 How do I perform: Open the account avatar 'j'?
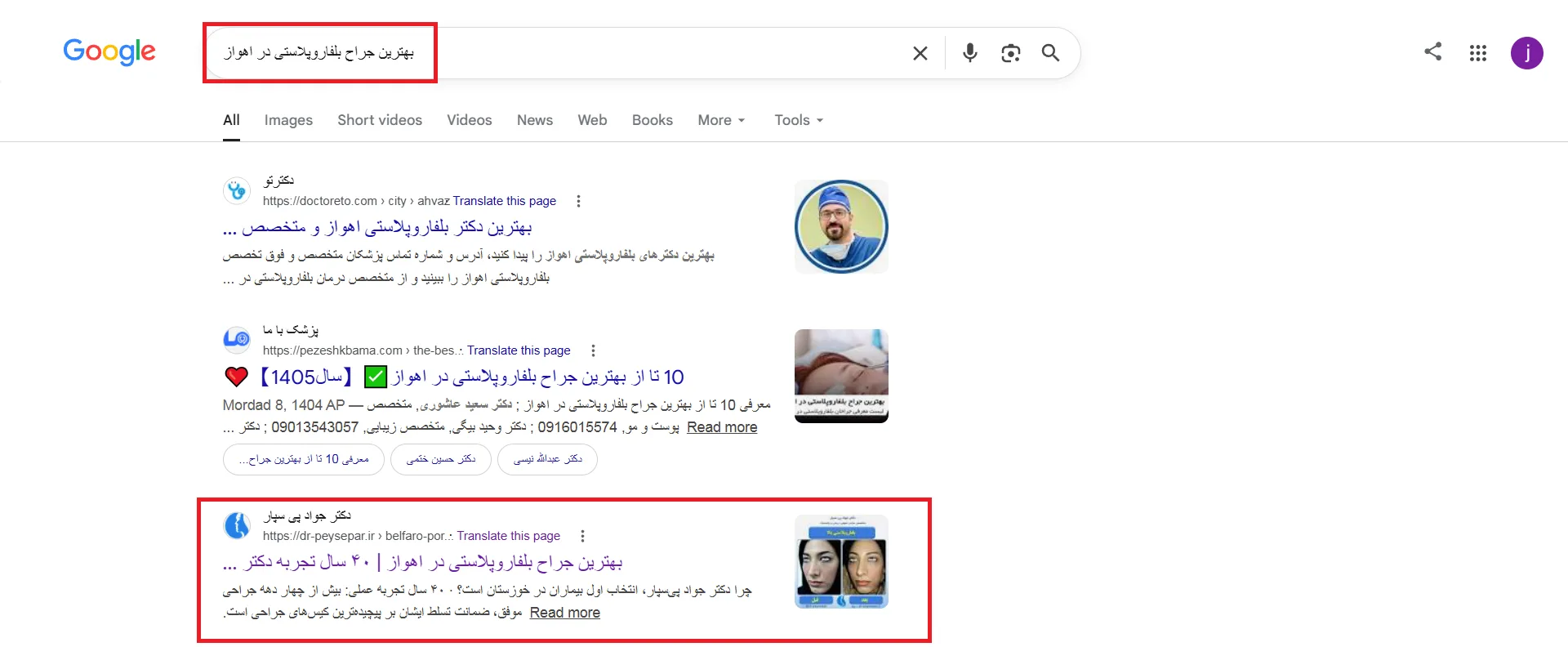click(x=1526, y=53)
